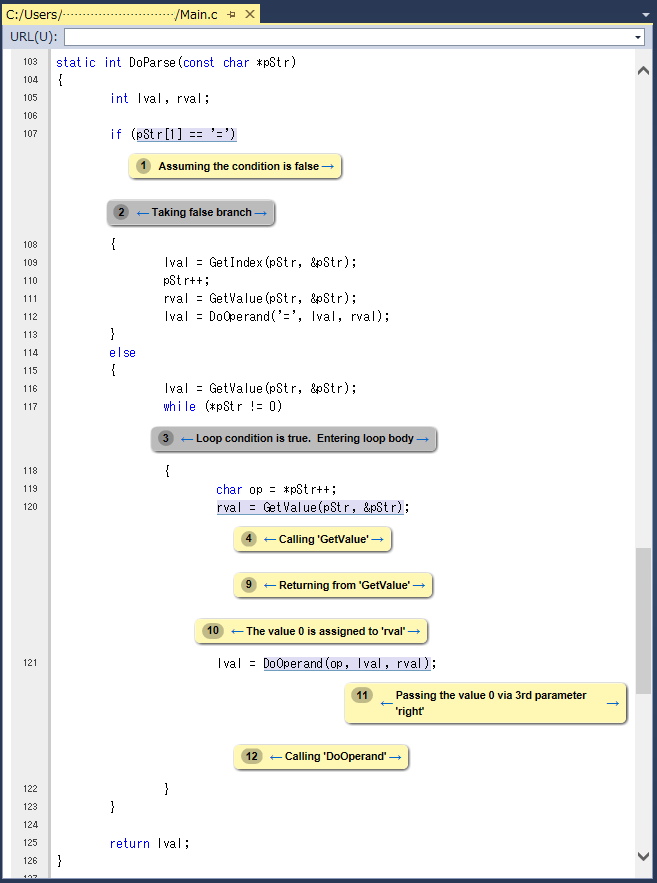This screenshot has height=883, width=657.
Task: Click left arrow on Returning from 'GetValue' note
Action: tap(270, 586)
